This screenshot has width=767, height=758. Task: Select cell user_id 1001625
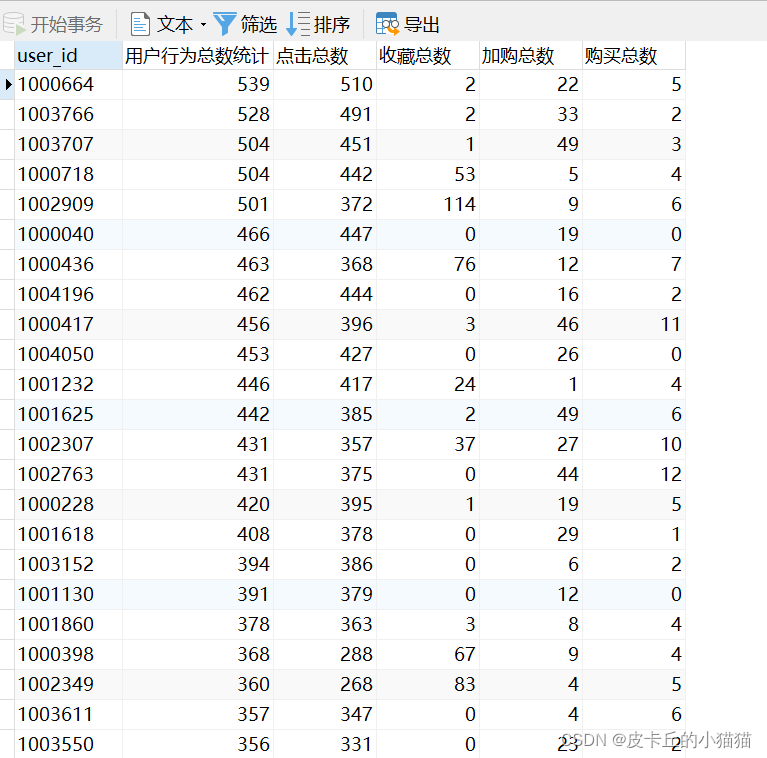coord(68,415)
